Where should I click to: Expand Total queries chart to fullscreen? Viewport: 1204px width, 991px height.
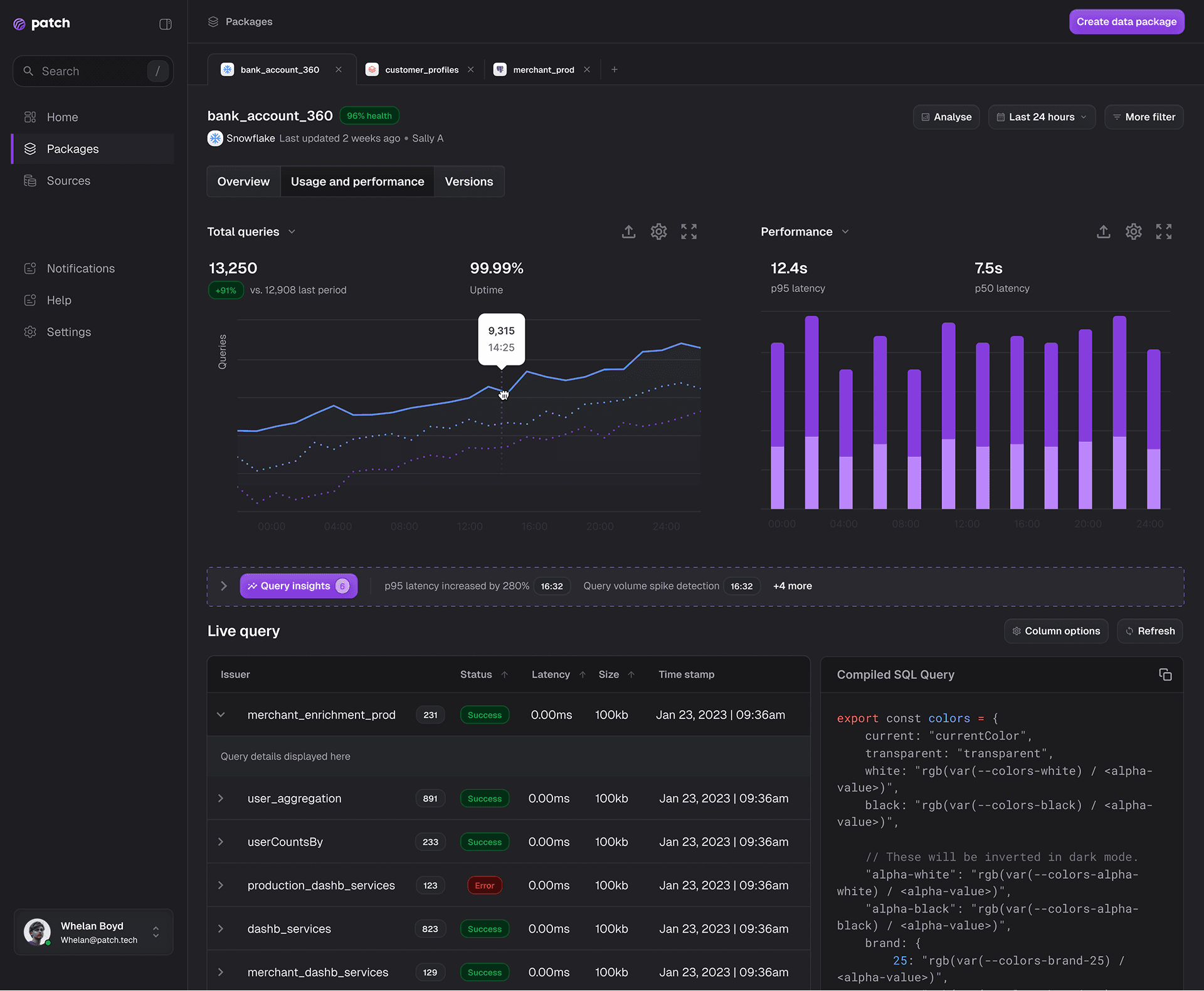[x=689, y=231]
